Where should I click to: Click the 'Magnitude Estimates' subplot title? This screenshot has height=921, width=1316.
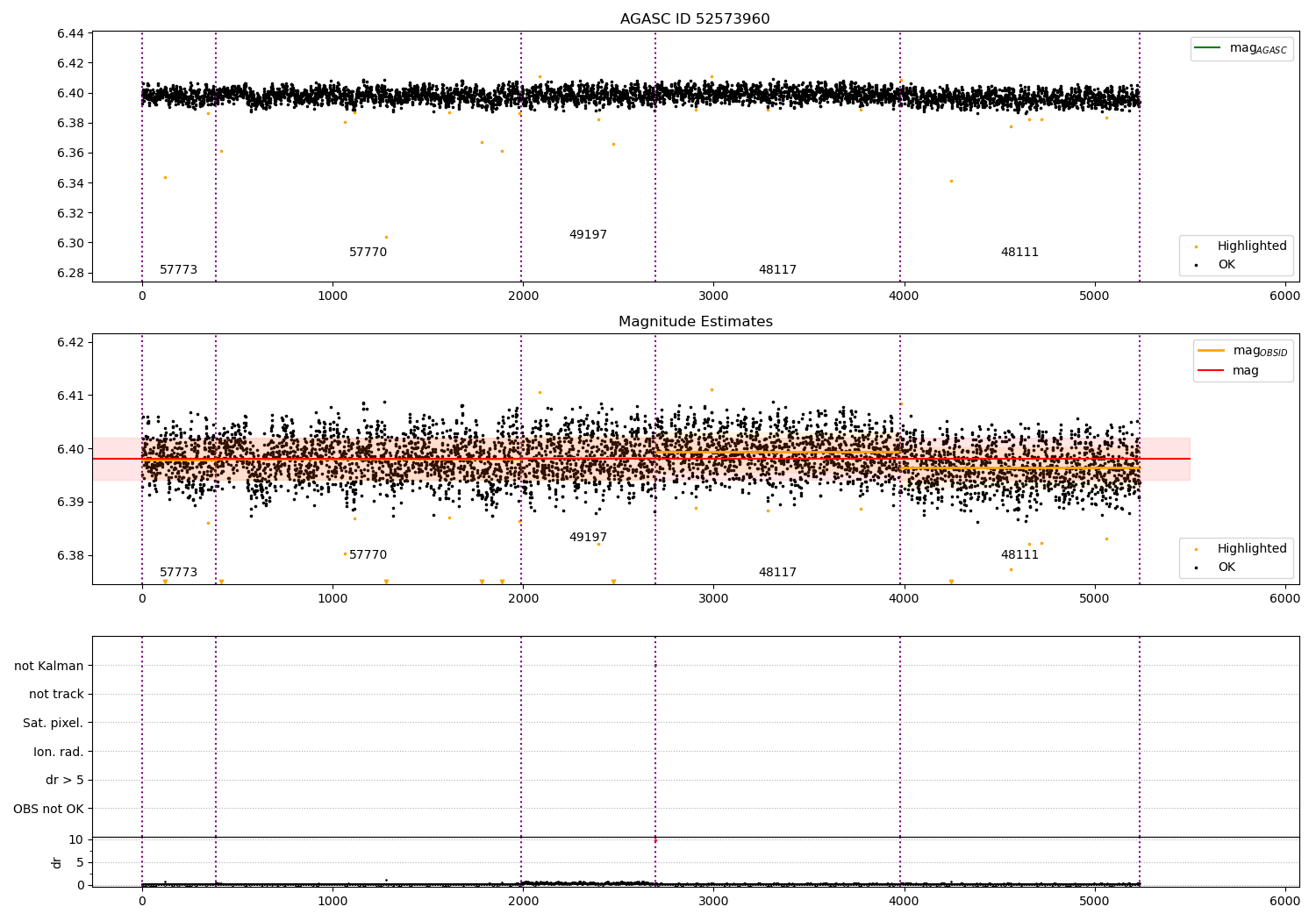click(x=696, y=322)
